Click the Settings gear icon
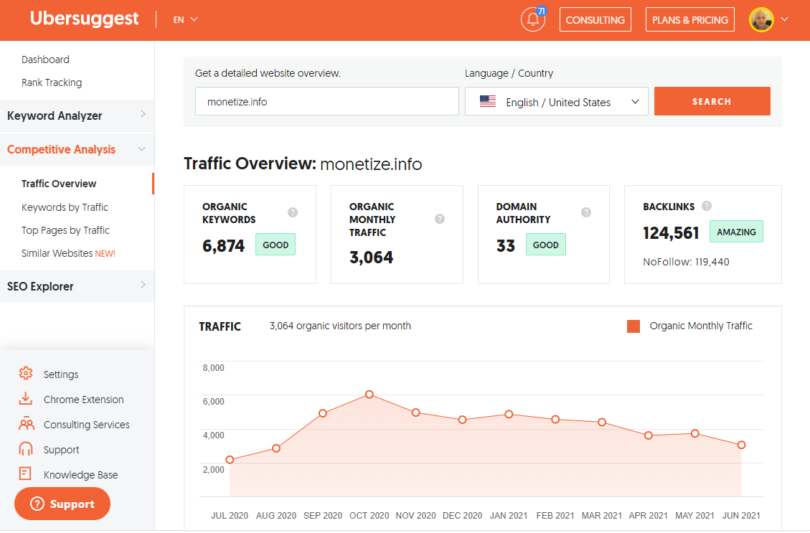This screenshot has width=810, height=533. 26,373
